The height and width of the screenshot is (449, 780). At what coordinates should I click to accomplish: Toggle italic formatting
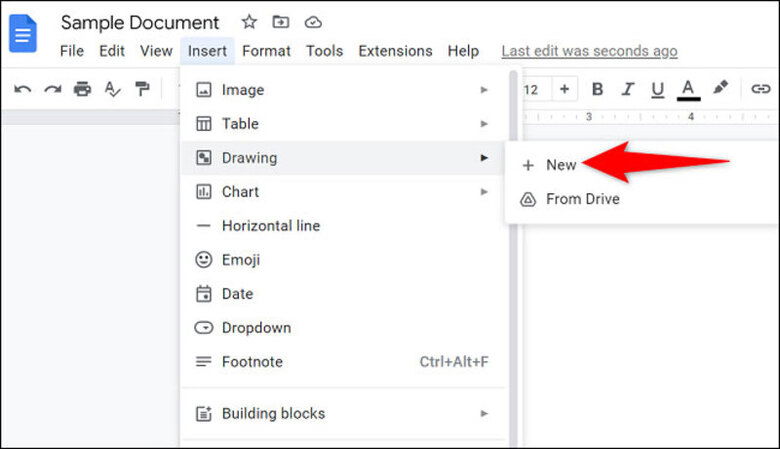627,89
